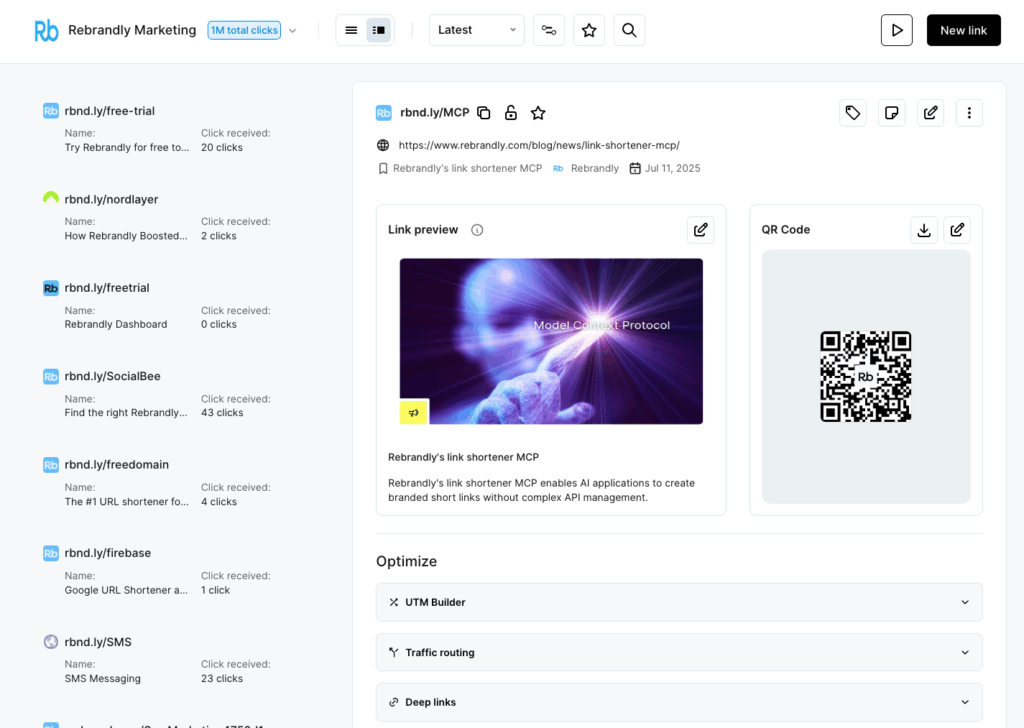Image resolution: width=1024 pixels, height=728 pixels.
Task: Click the Traffic routing chevron arrow
Action: tap(965, 652)
